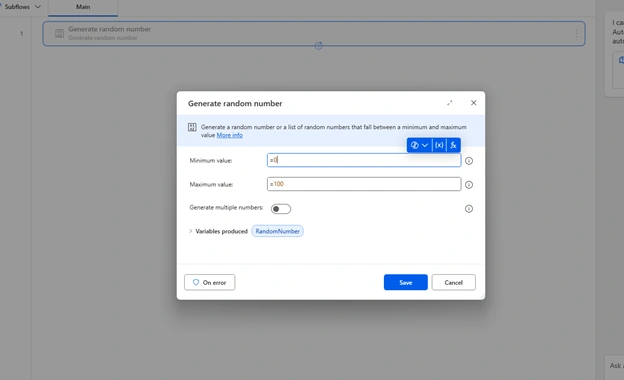The width and height of the screenshot is (624, 380).
Task: Open the action's three-dot more menu
Action: coord(576,33)
